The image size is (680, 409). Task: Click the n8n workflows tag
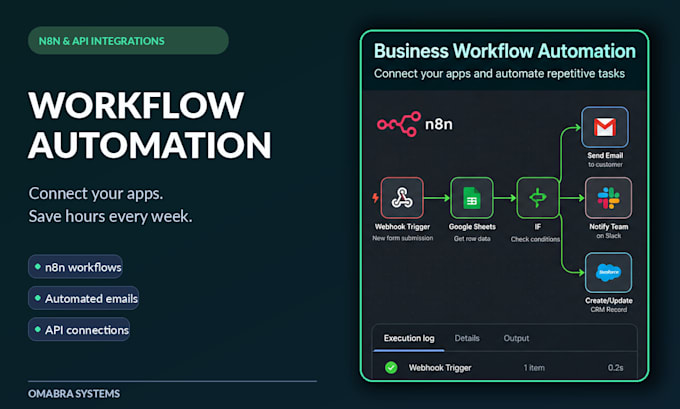pos(75,267)
